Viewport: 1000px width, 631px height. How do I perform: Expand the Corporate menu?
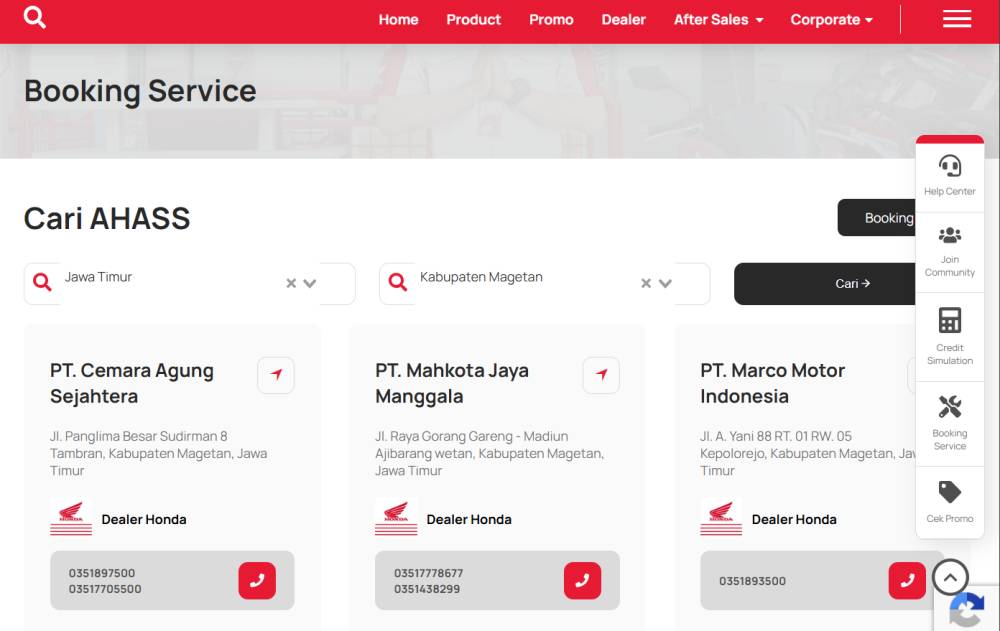pyautogui.click(x=832, y=20)
